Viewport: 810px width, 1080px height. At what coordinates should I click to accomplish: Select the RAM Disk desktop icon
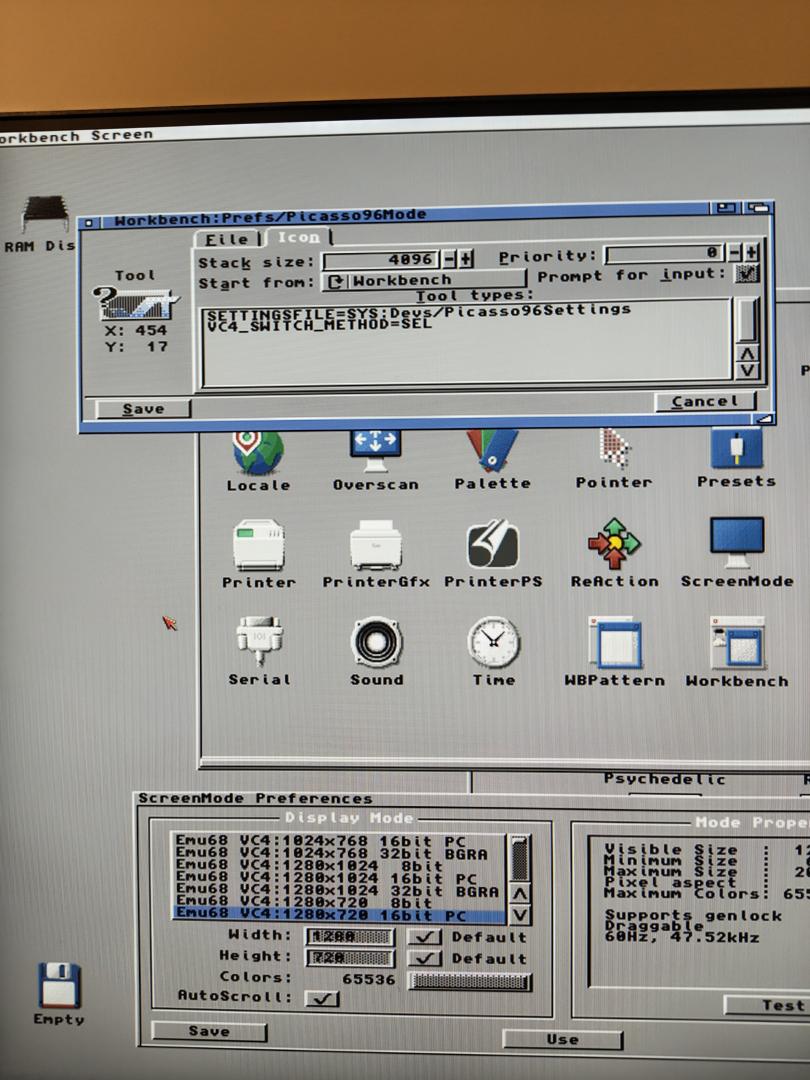point(45,215)
